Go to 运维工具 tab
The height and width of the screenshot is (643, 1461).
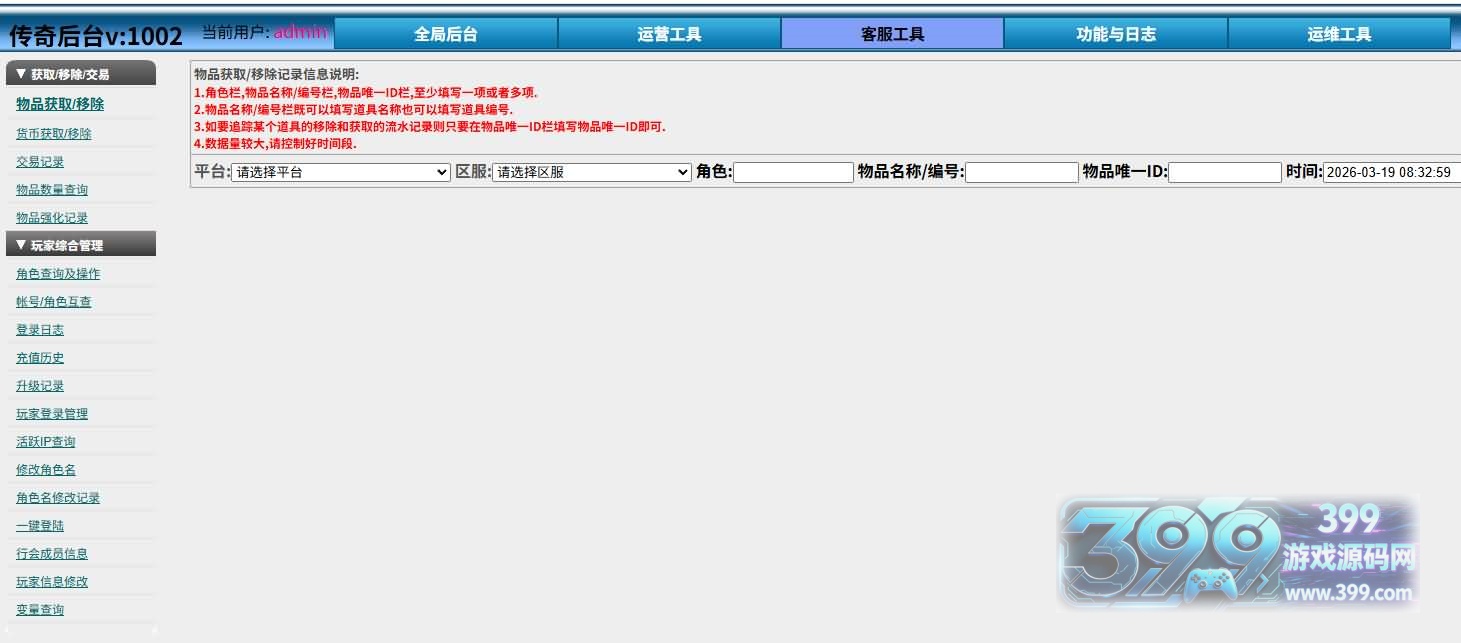click(x=1339, y=34)
